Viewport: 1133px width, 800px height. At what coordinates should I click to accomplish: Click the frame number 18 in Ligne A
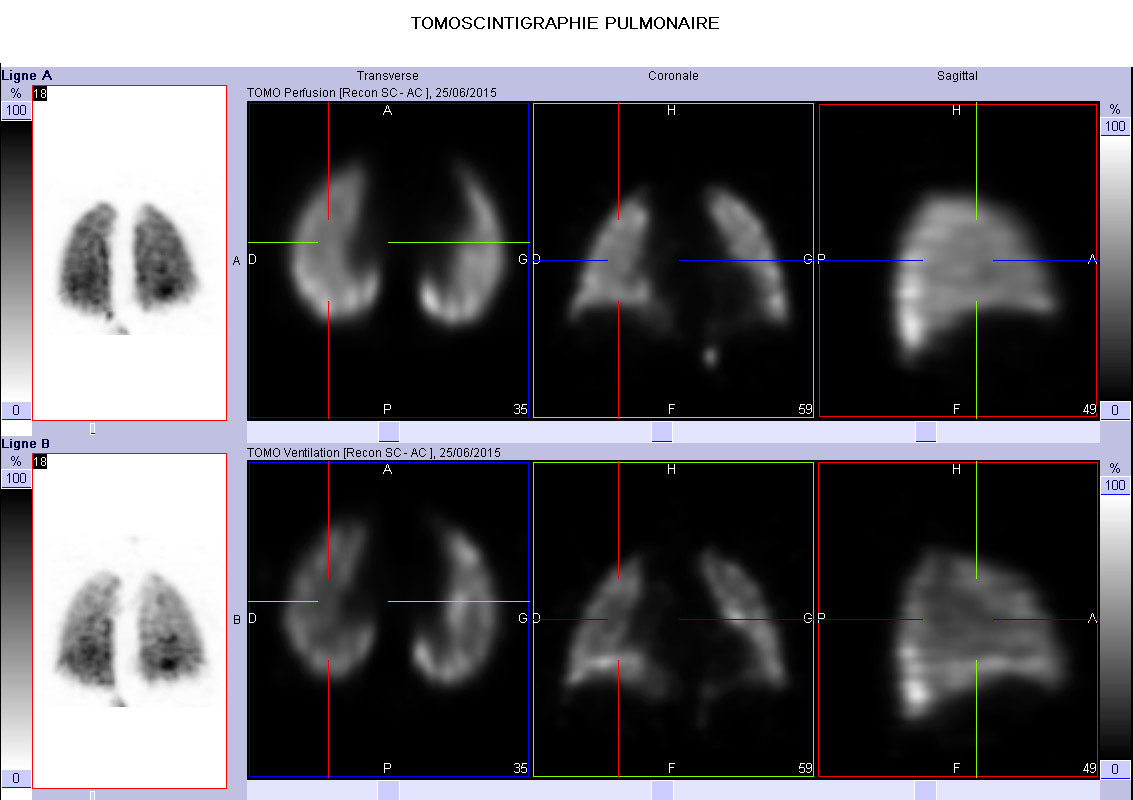point(40,93)
